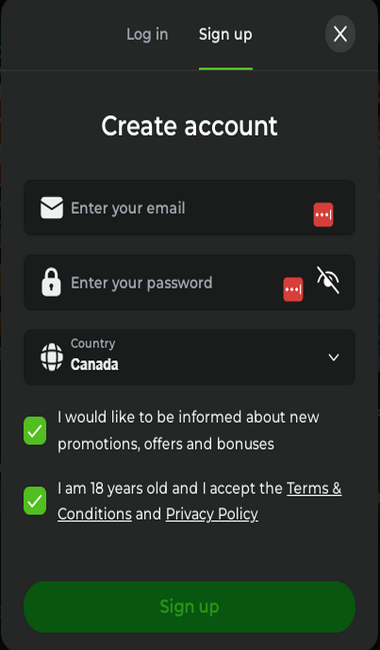Viewport: 380px width, 650px height.
Task: Focus the Enter your email field
Action: click(x=189, y=208)
